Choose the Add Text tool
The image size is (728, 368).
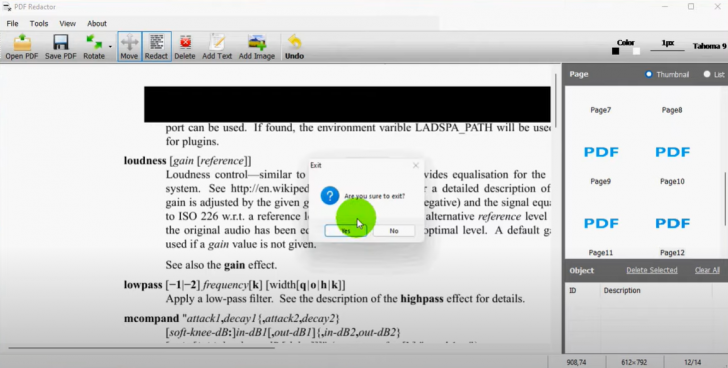point(217,46)
